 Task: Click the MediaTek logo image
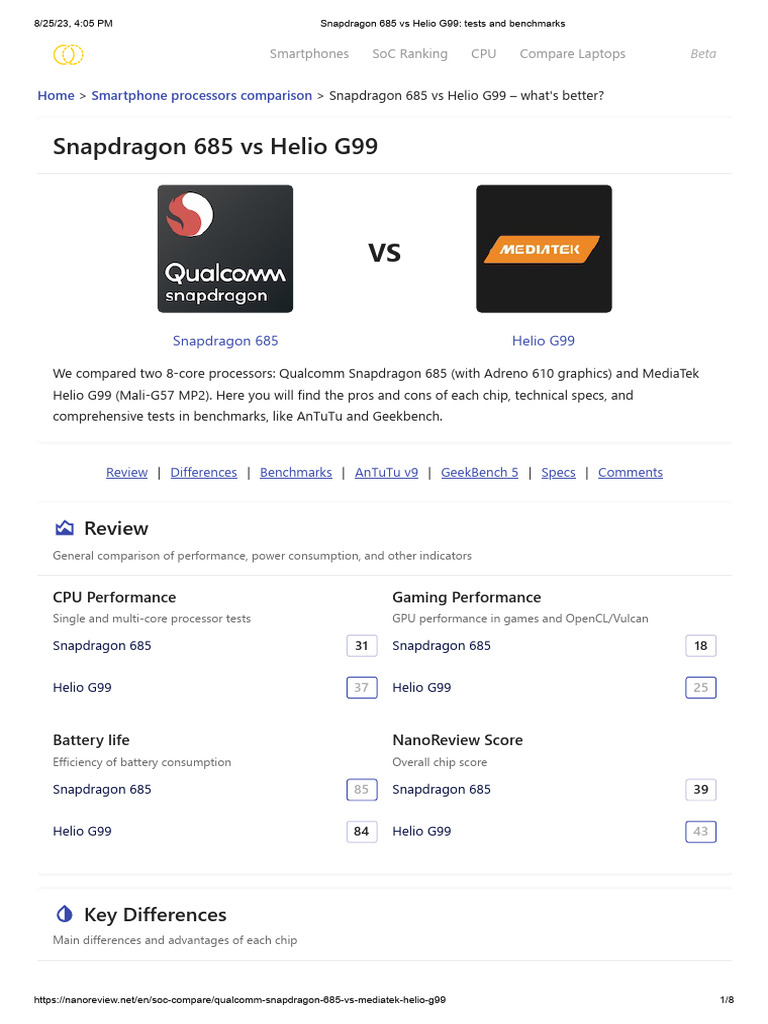543,249
